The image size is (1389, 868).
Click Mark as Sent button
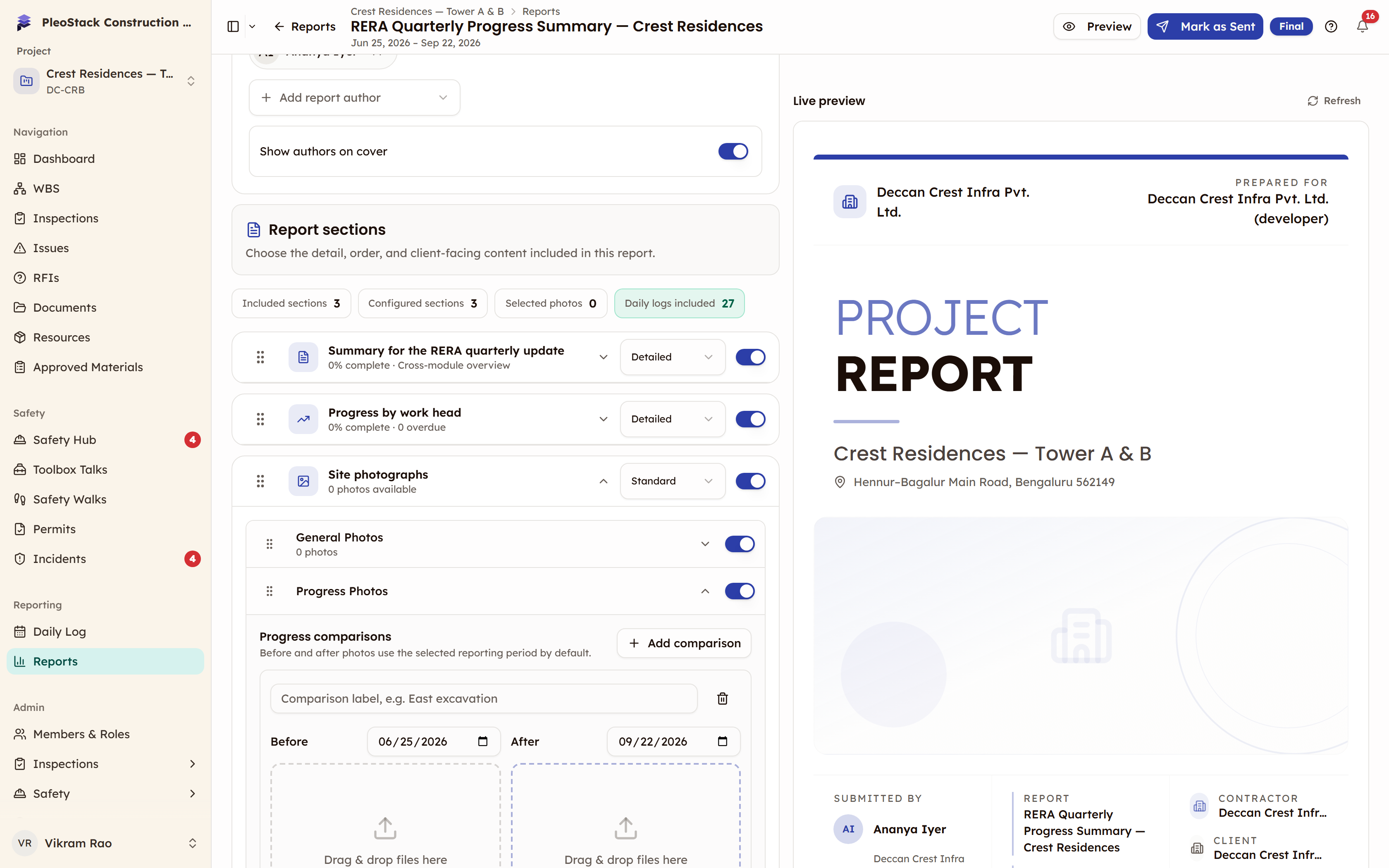[1205, 26]
